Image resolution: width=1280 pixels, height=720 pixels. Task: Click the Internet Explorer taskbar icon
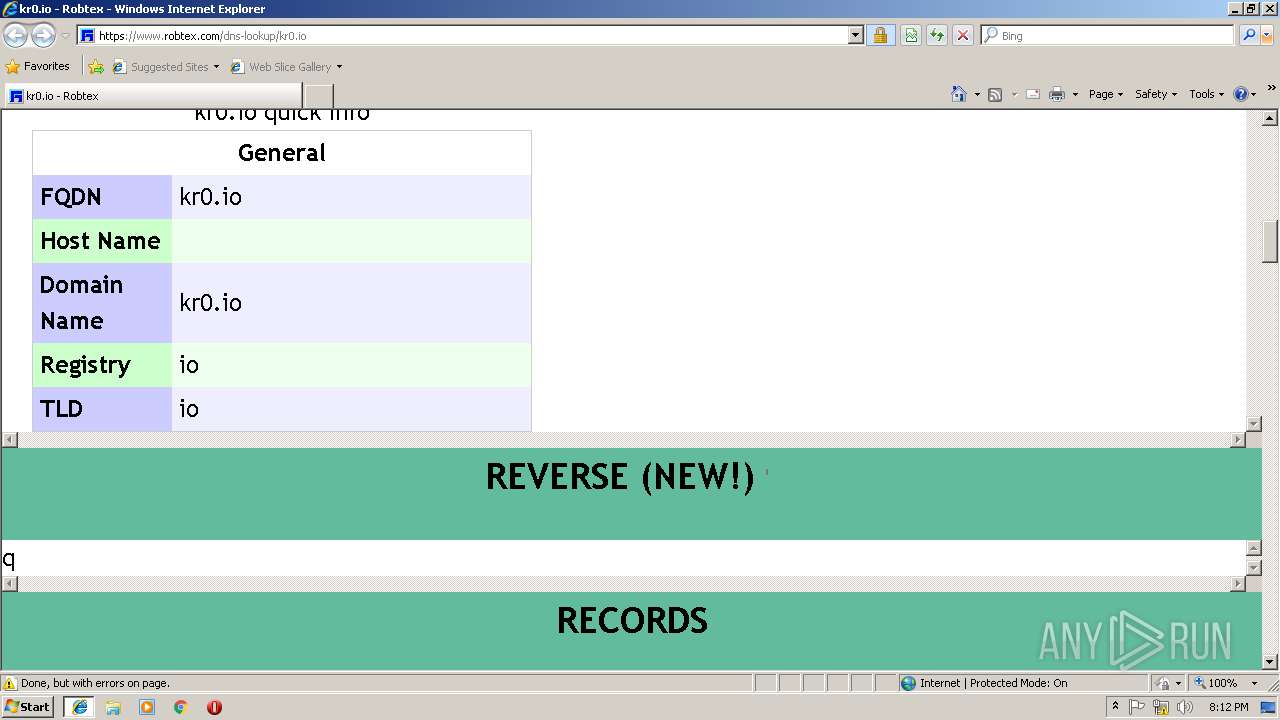(x=80, y=707)
